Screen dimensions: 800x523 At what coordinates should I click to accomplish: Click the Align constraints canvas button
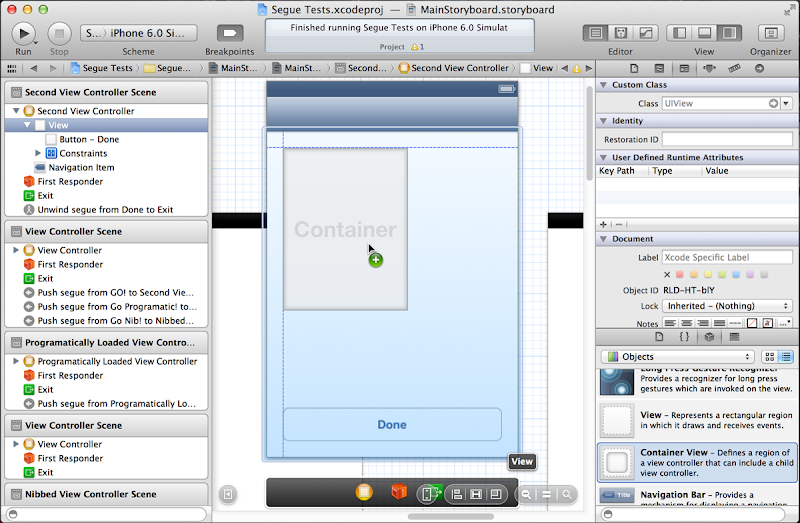(x=457, y=494)
